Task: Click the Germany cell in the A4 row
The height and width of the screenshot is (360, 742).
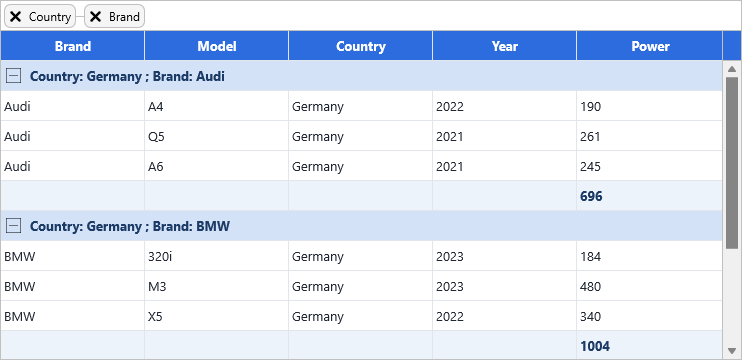Action: click(361, 106)
